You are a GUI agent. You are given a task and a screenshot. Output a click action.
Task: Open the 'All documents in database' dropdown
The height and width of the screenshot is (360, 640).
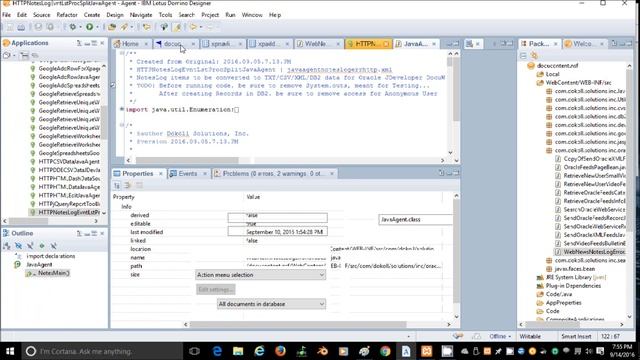[271, 304]
